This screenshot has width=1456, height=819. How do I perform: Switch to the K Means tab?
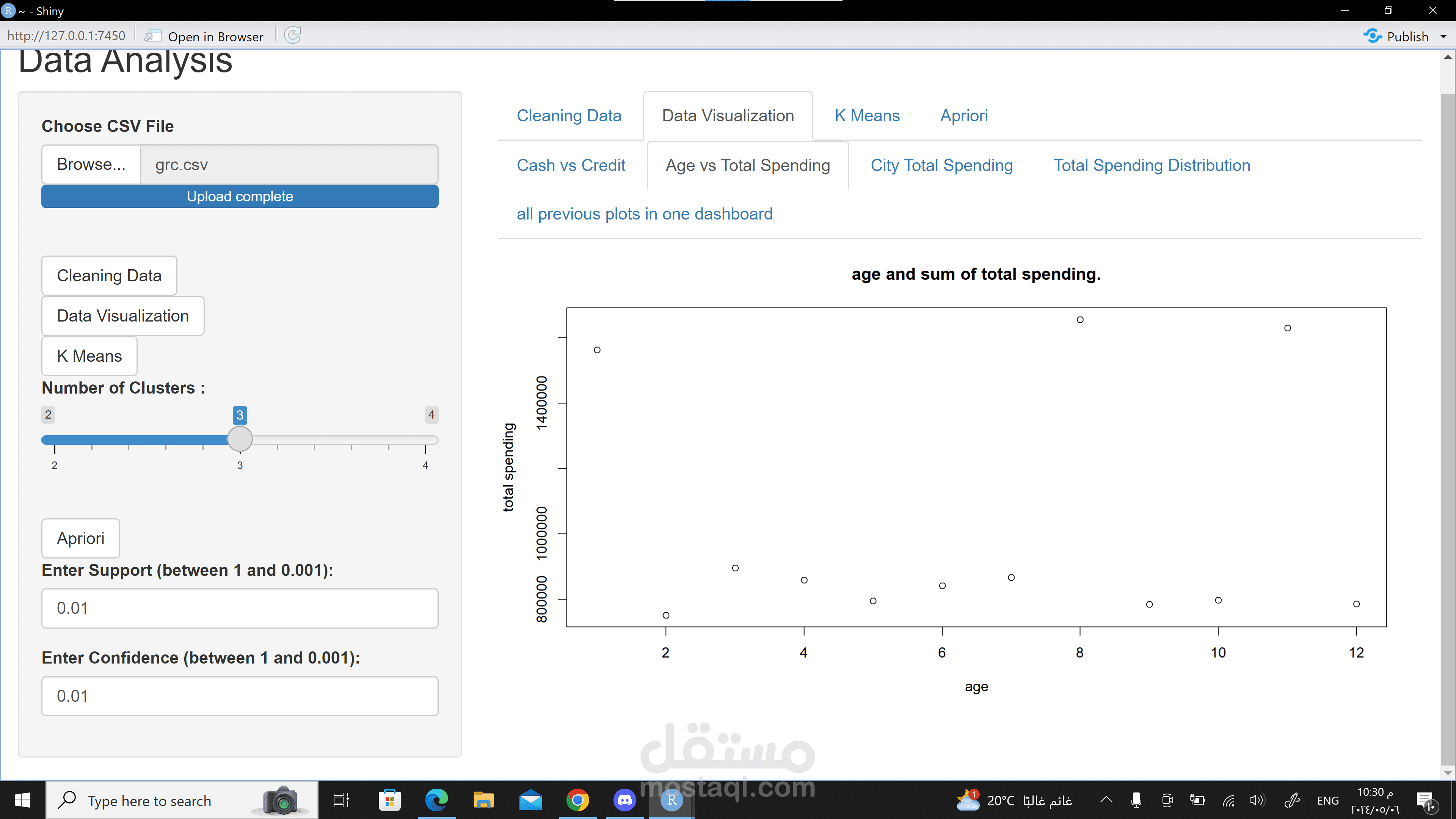866,116
